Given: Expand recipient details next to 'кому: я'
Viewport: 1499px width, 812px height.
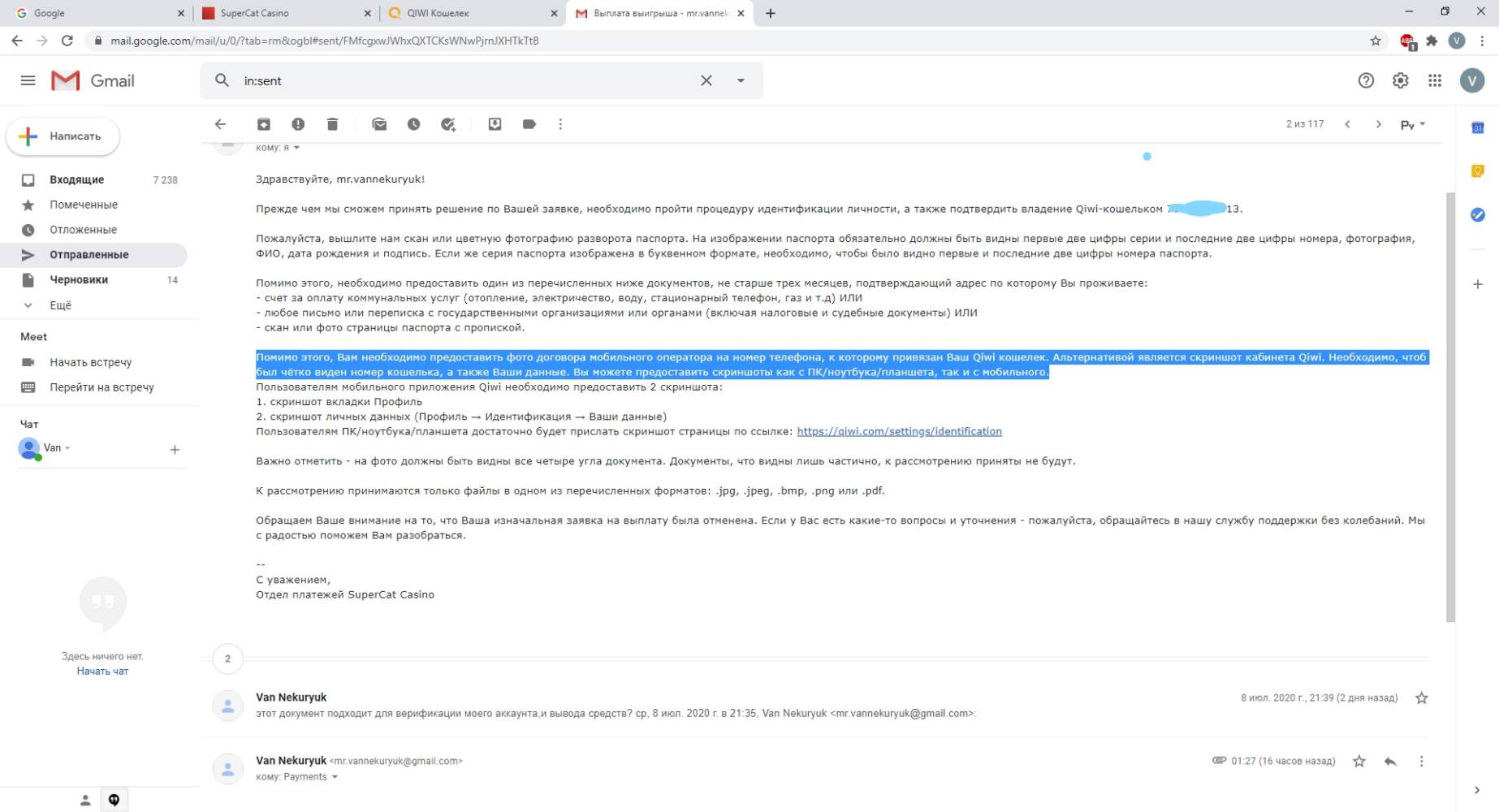Looking at the screenshot, I should click(x=296, y=148).
